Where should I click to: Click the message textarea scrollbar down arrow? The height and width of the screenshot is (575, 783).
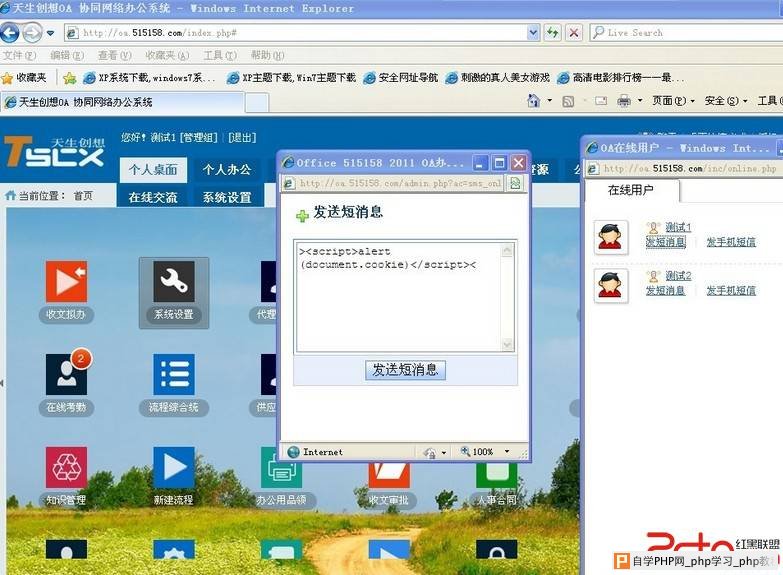point(507,345)
